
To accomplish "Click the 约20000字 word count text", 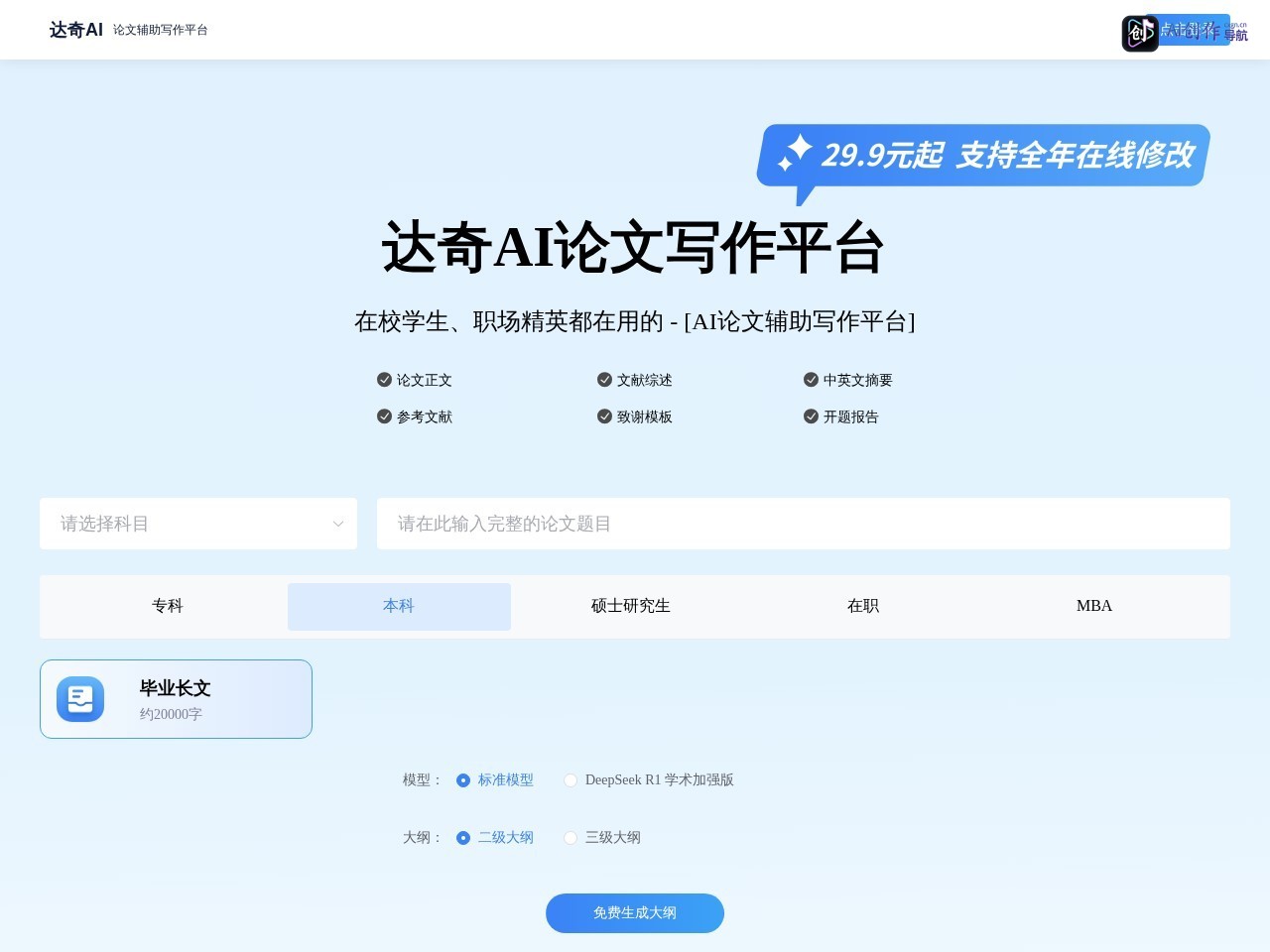I will 171,714.
